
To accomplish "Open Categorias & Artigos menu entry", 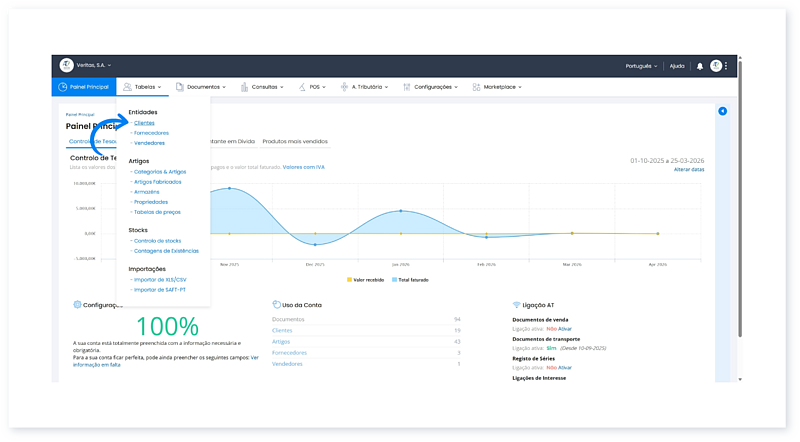I will pyautogui.click(x=159, y=171).
